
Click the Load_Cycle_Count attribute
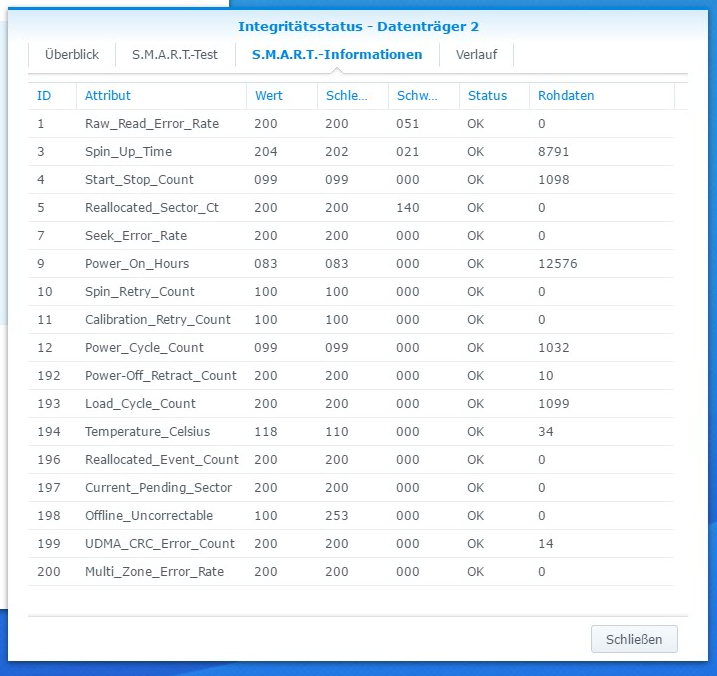pos(140,403)
